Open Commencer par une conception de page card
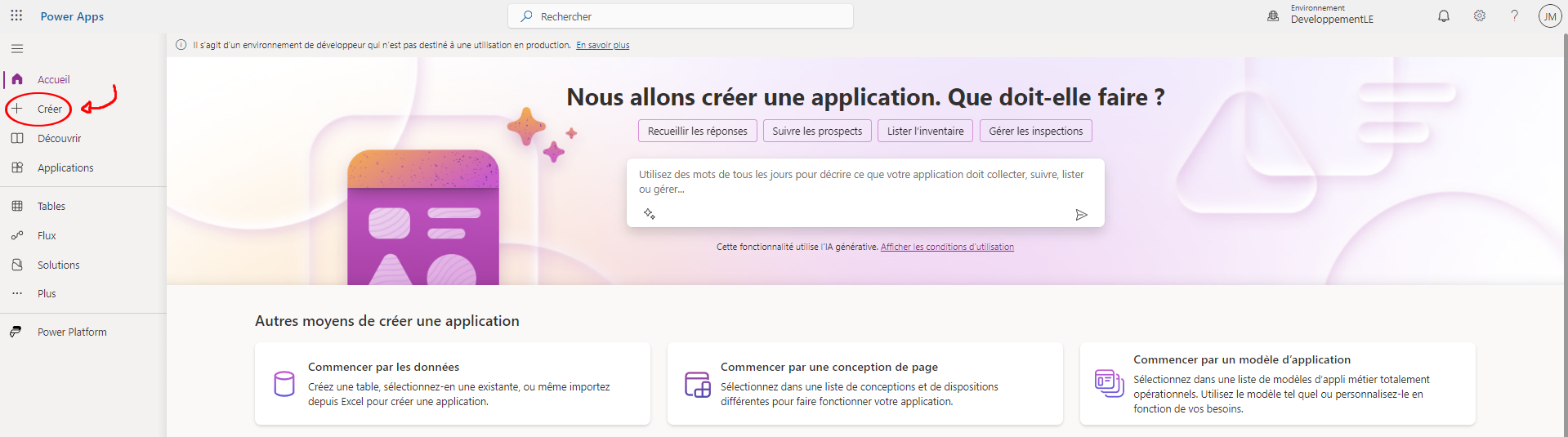1568x437 pixels. (x=865, y=384)
